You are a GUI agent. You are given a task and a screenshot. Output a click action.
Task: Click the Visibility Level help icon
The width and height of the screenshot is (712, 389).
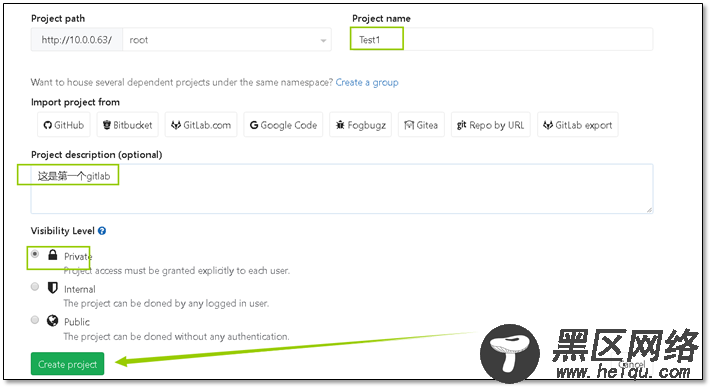(102, 231)
